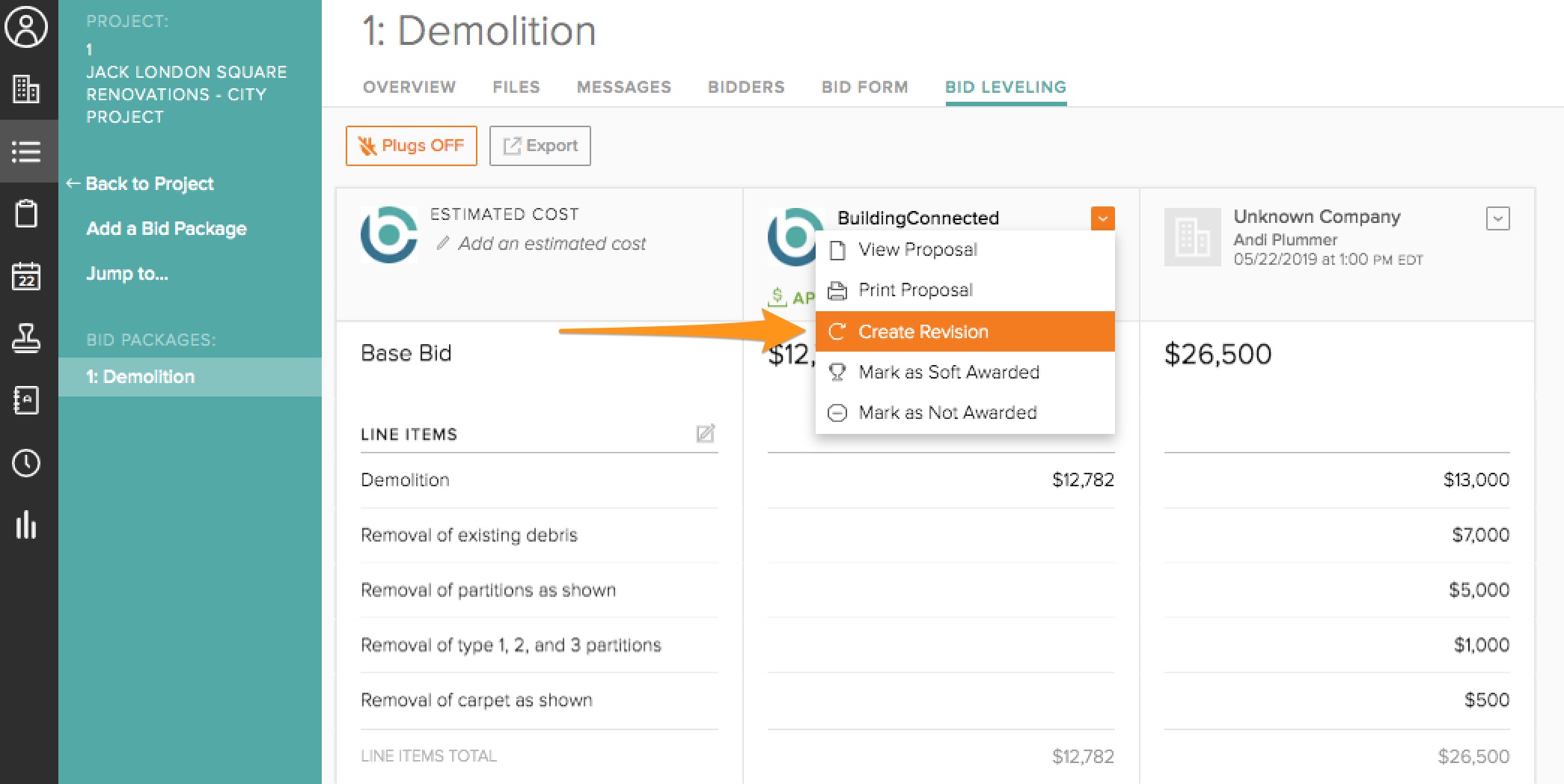Open the calendar icon in sidebar
This screenshot has width=1564, height=784.
coord(27,276)
